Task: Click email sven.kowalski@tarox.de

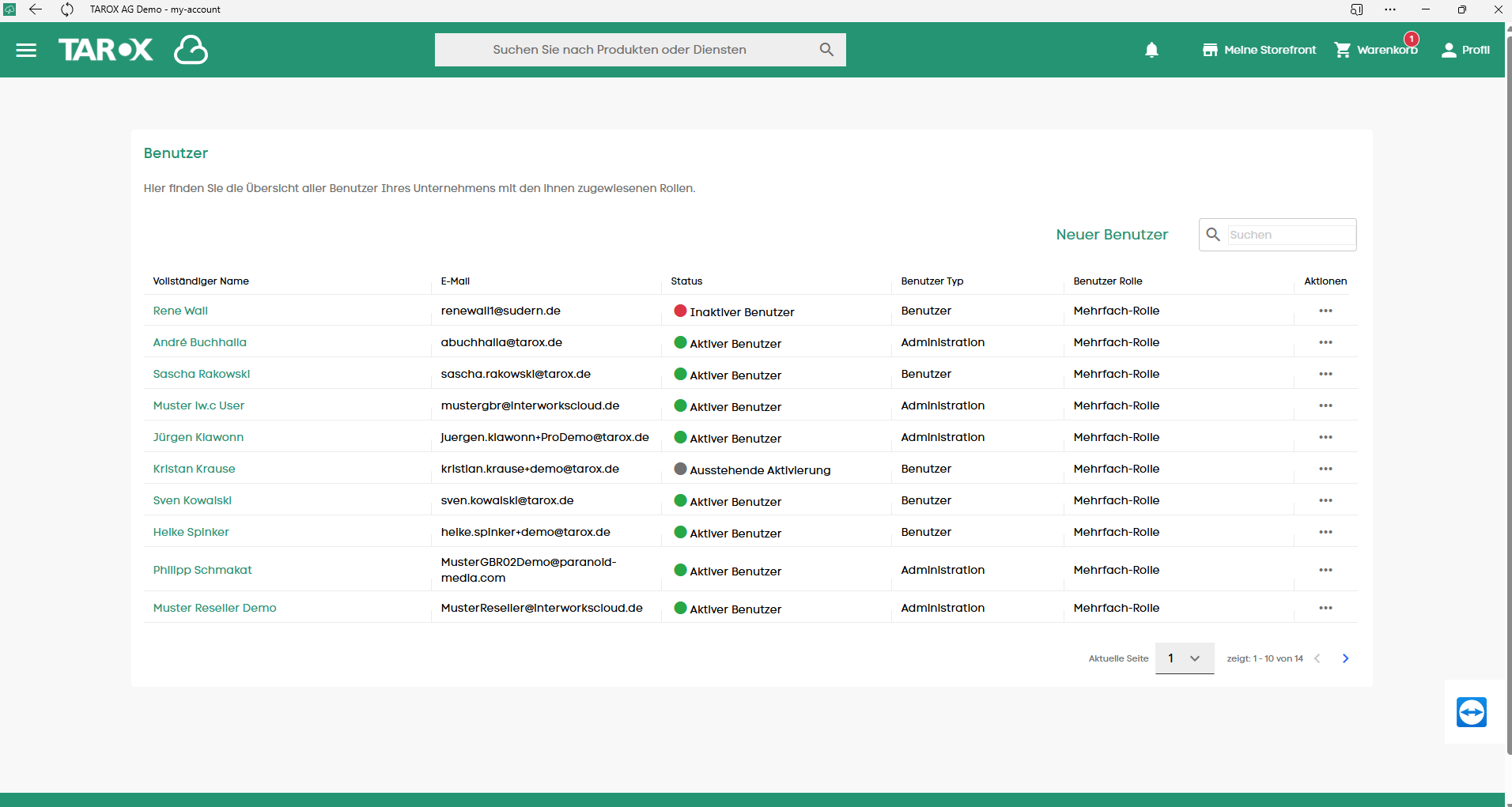Action: click(x=508, y=500)
